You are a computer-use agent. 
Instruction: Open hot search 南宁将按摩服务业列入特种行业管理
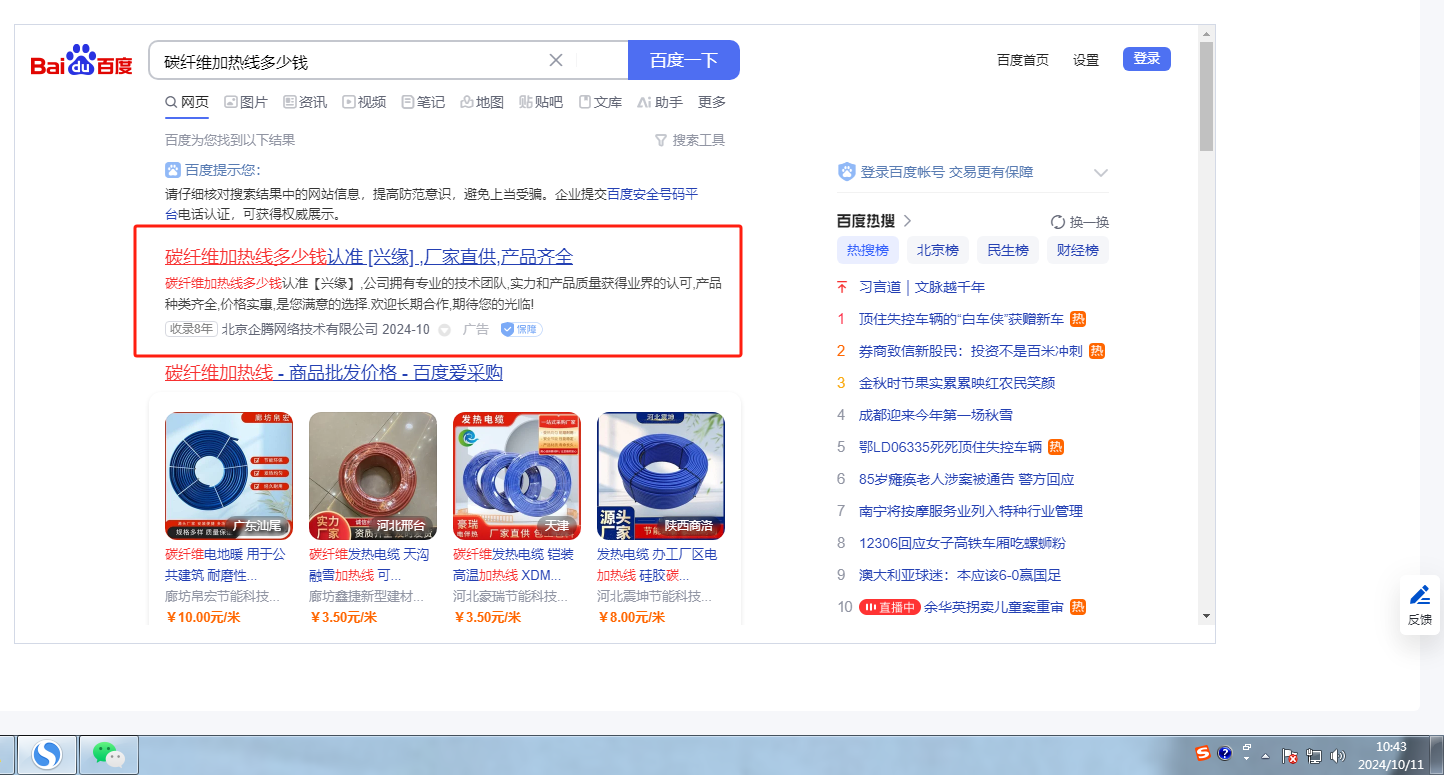tap(971, 511)
